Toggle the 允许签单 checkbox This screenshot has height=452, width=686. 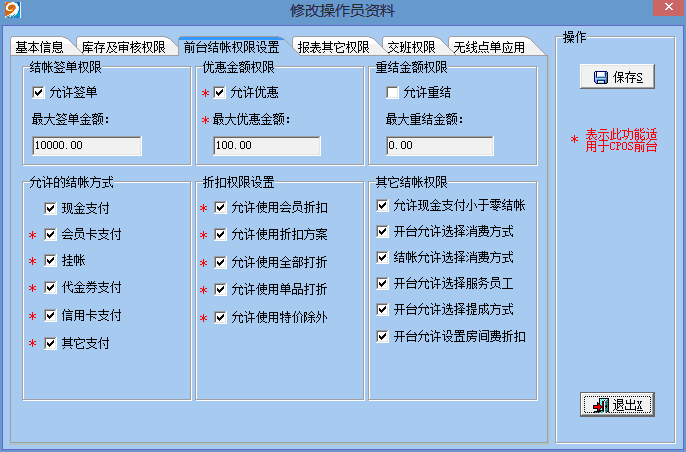point(39,93)
